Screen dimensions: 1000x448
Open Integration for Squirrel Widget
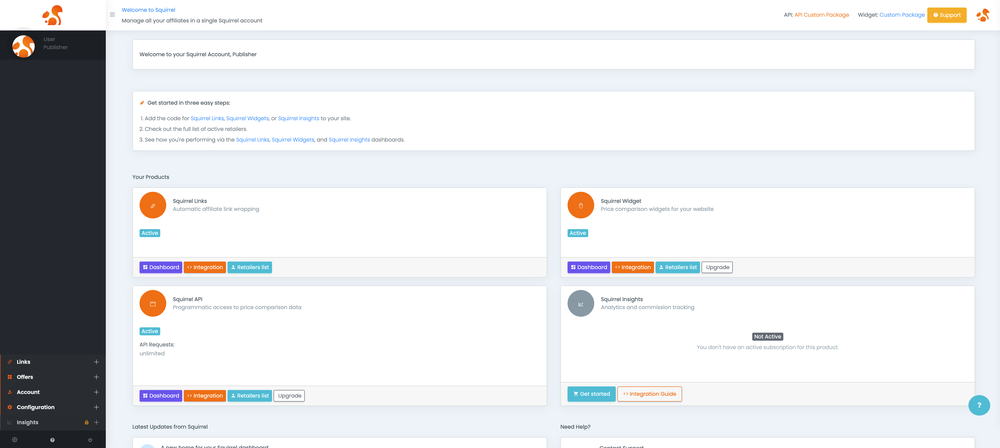[x=633, y=267]
